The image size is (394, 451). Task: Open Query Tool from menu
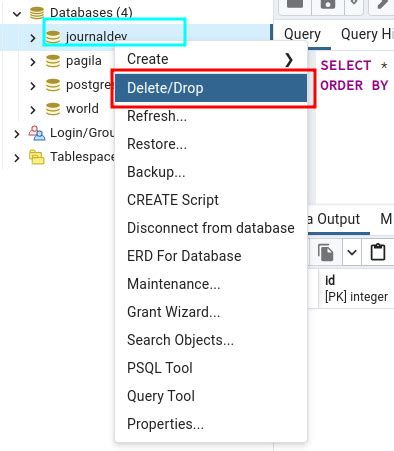[x=211, y=396]
